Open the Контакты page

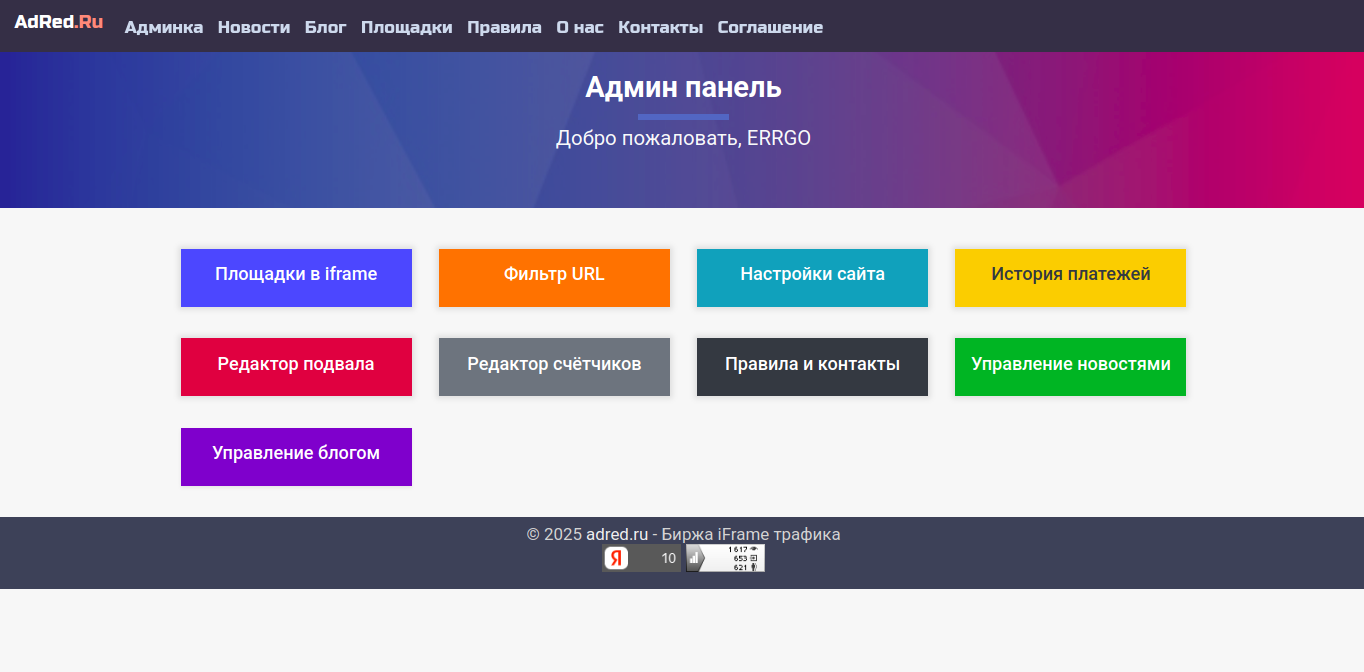click(660, 27)
